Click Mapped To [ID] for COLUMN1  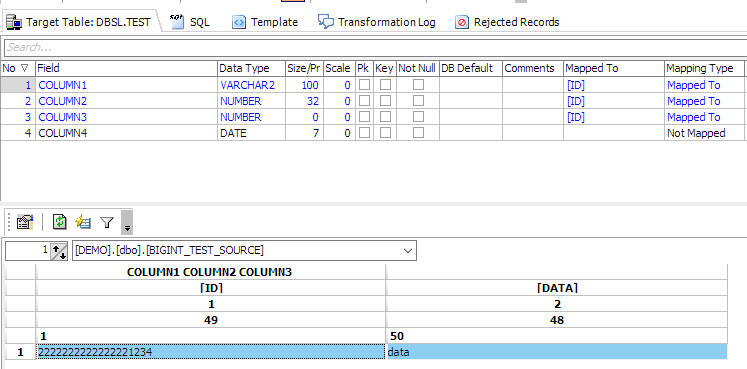pos(614,85)
